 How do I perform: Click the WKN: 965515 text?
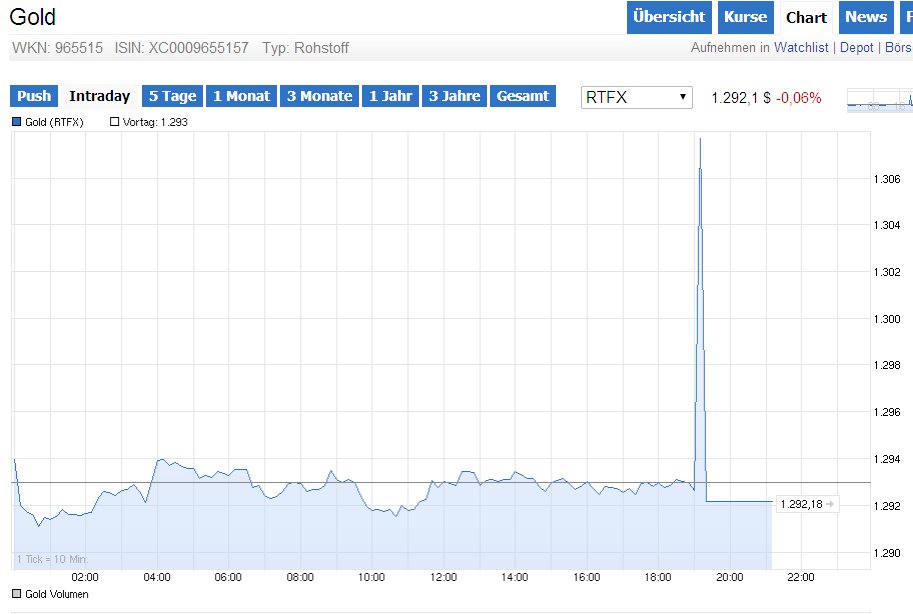pos(58,48)
